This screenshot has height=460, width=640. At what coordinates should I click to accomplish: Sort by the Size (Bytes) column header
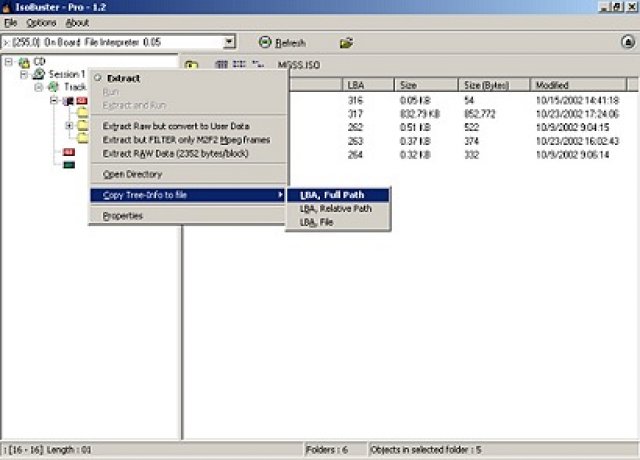pos(494,85)
